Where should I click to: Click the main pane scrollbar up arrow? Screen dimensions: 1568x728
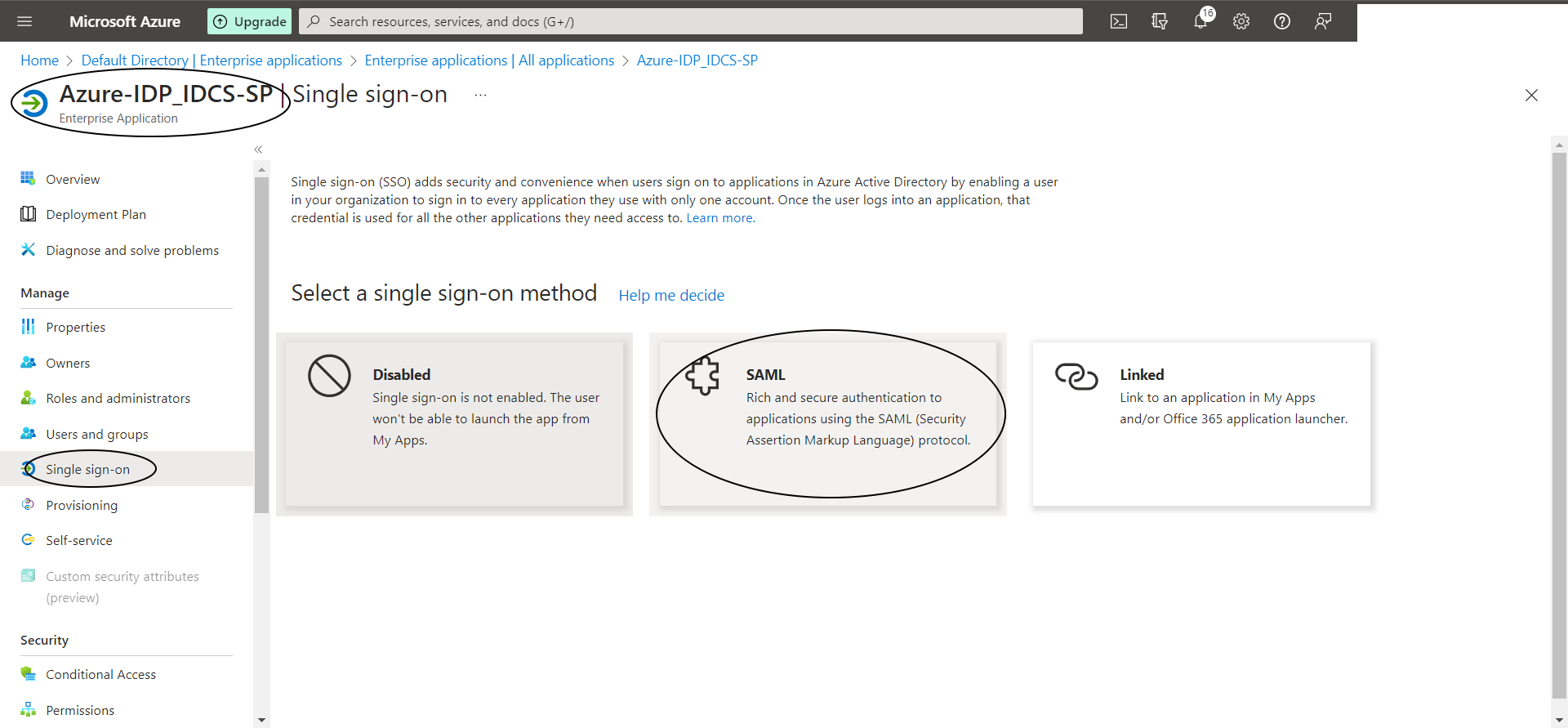pos(1559,145)
